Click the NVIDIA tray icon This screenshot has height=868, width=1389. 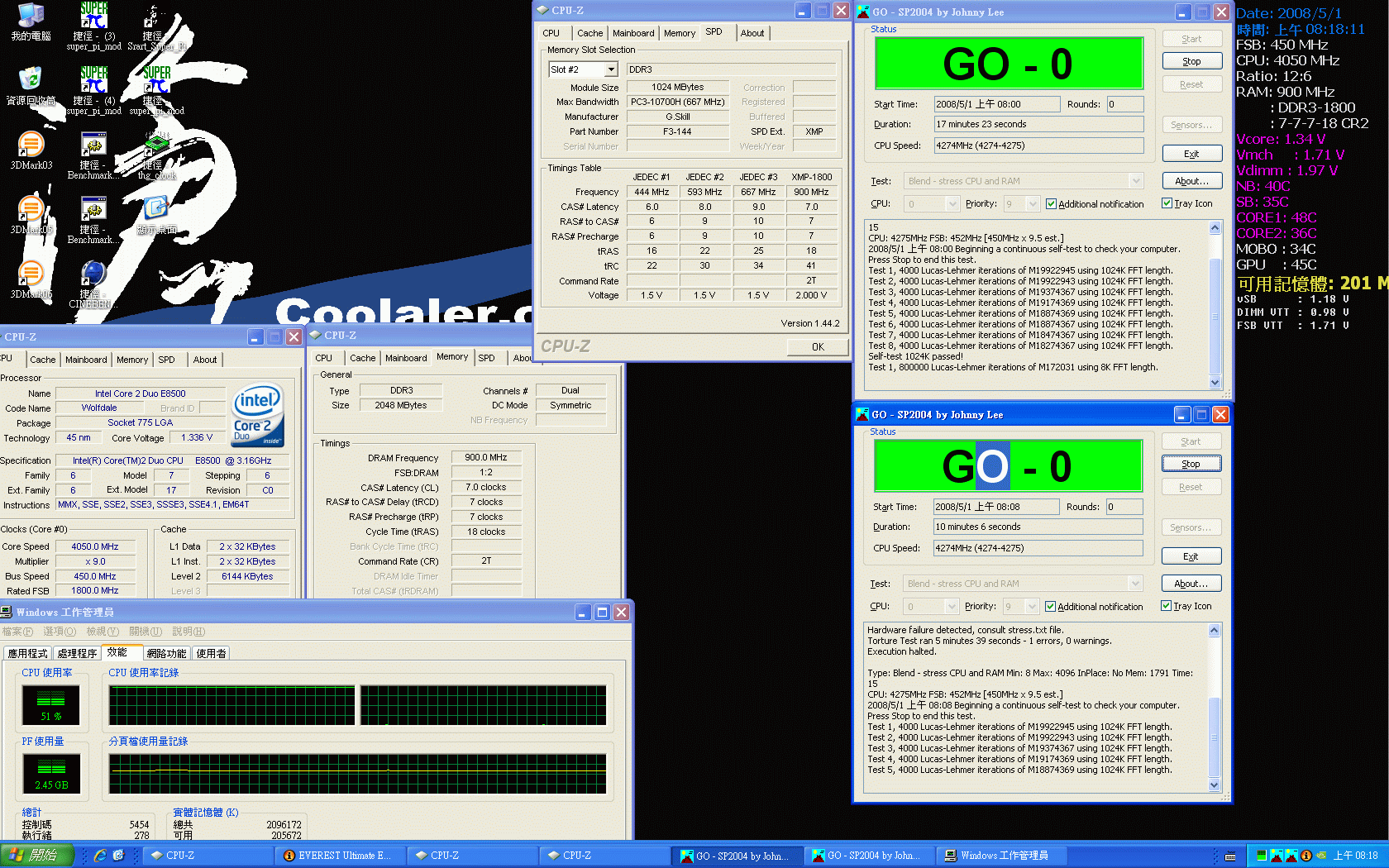[x=1321, y=856]
